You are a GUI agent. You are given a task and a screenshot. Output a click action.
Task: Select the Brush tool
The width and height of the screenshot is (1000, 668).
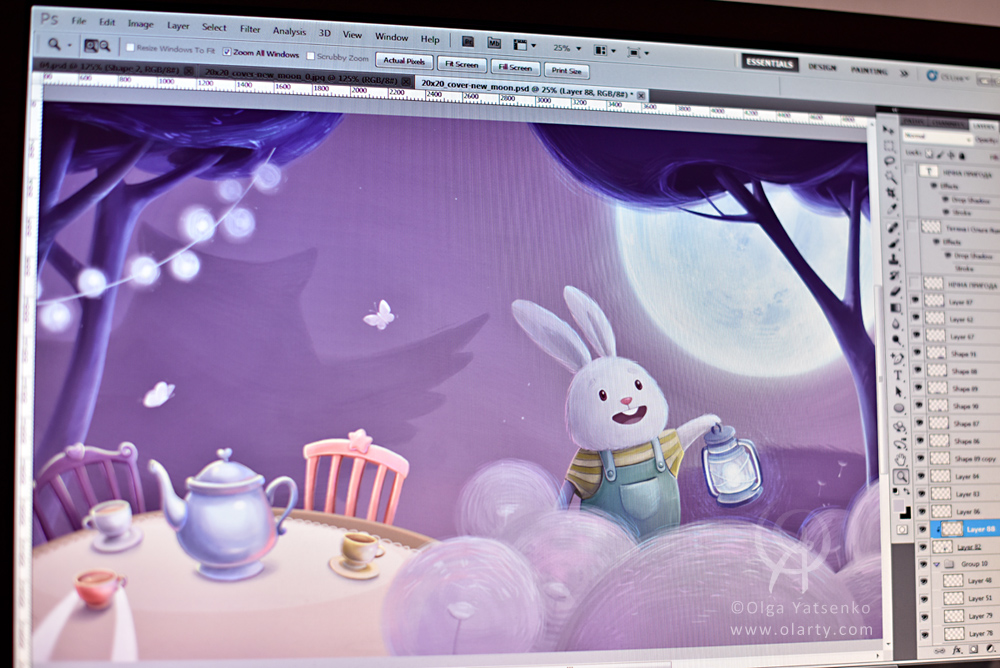click(x=893, y=244)
